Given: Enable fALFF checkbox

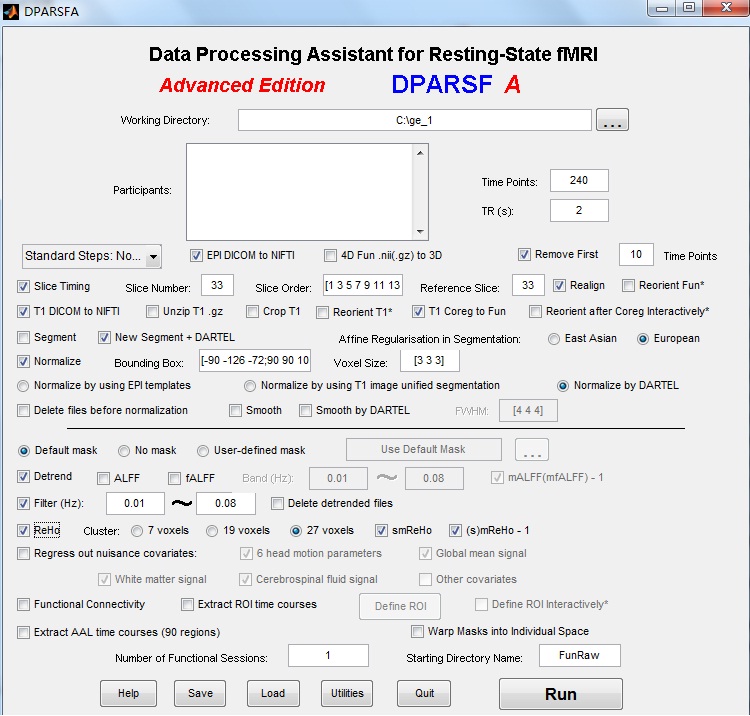Looking at the screenshot, I should point(174,478).
